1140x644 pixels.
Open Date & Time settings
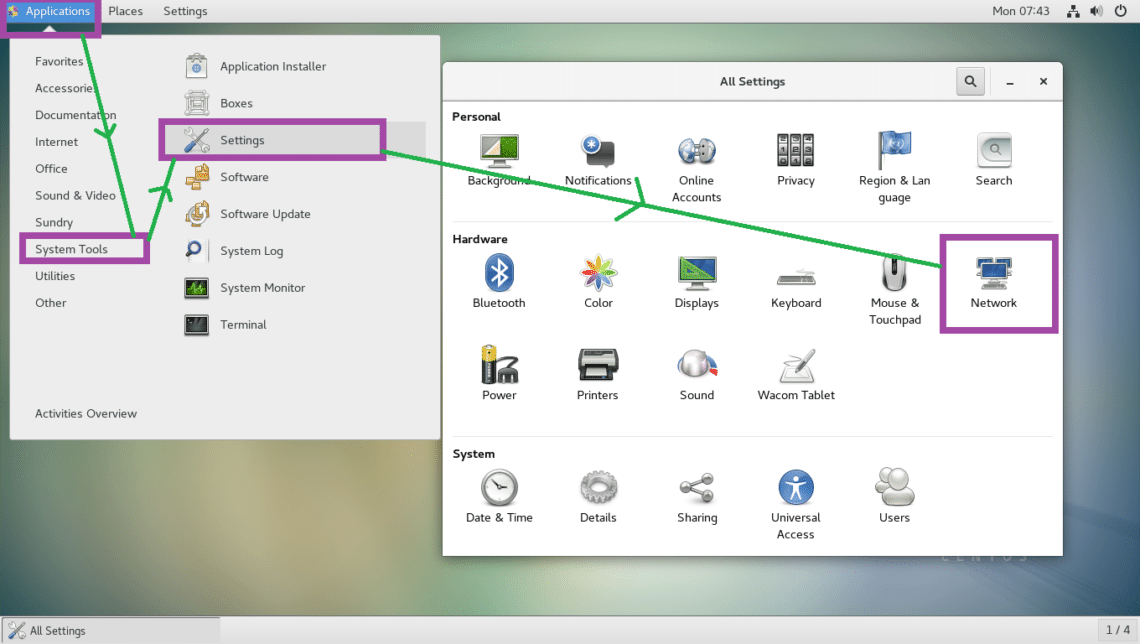[499, 497]
